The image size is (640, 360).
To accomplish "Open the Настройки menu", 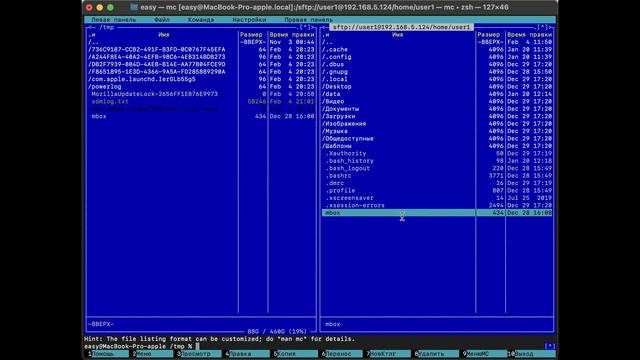I will [x=249, y=20].
